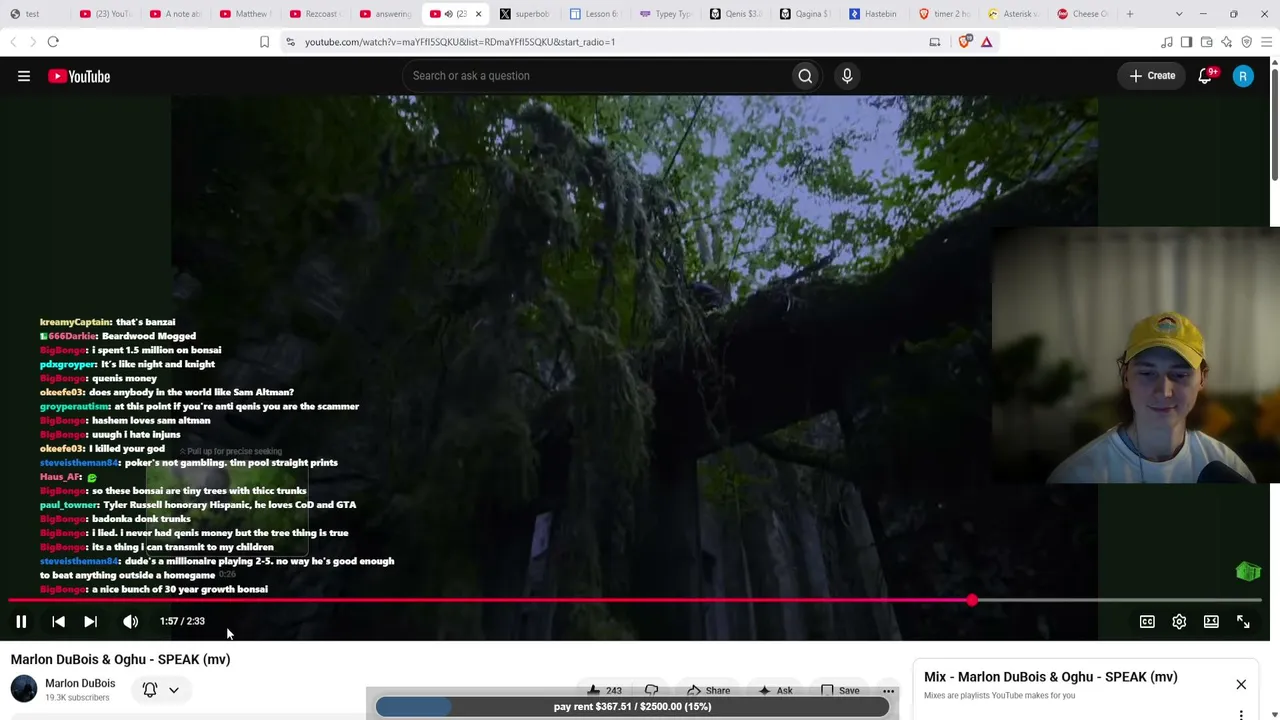Open a new browser tab
Image resolution: width=1280 pixels, height=720 pixels.
coord(1130,14)
